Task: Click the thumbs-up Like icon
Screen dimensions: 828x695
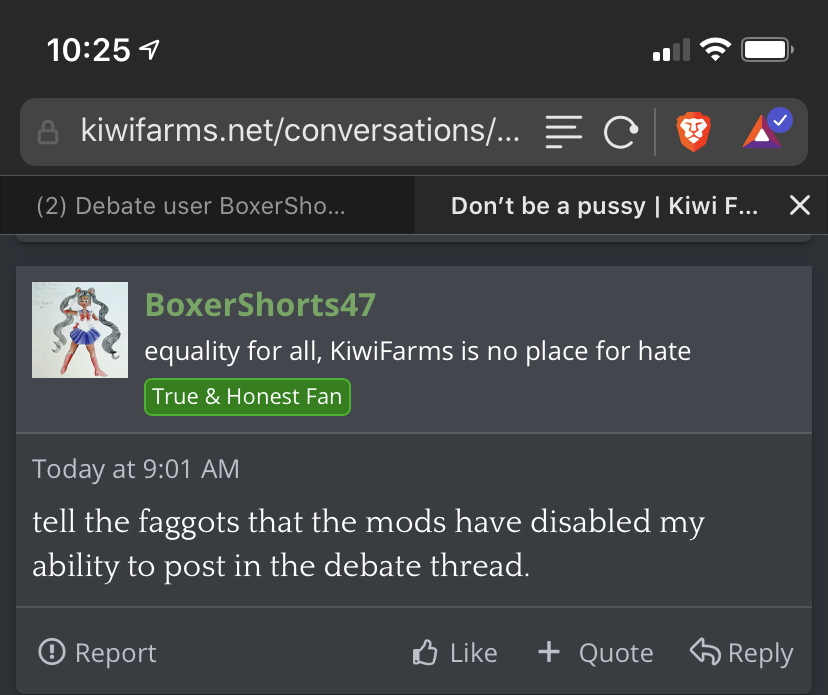Action: [x=425, y=652]
